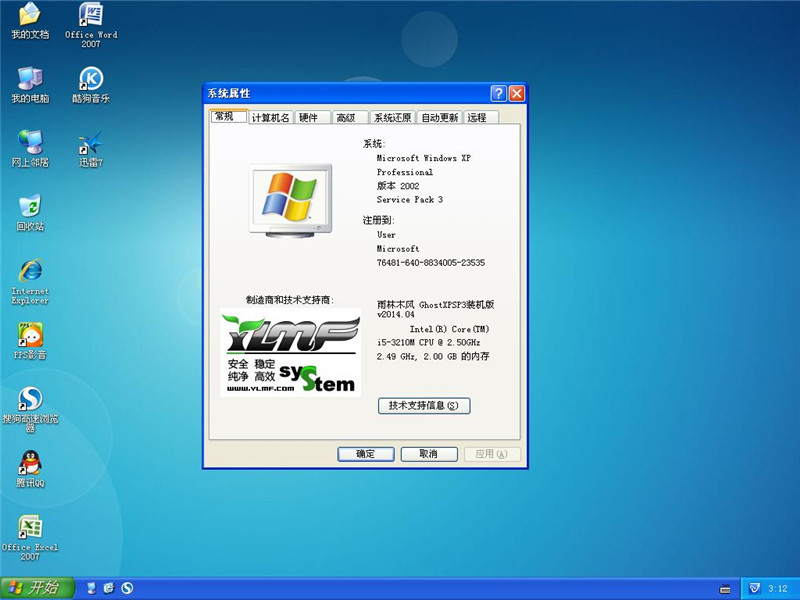The height and width of the screenshot is (600, 800).
Task: Switch to the 计算机名 tab
Action: [x=270, y=117]
